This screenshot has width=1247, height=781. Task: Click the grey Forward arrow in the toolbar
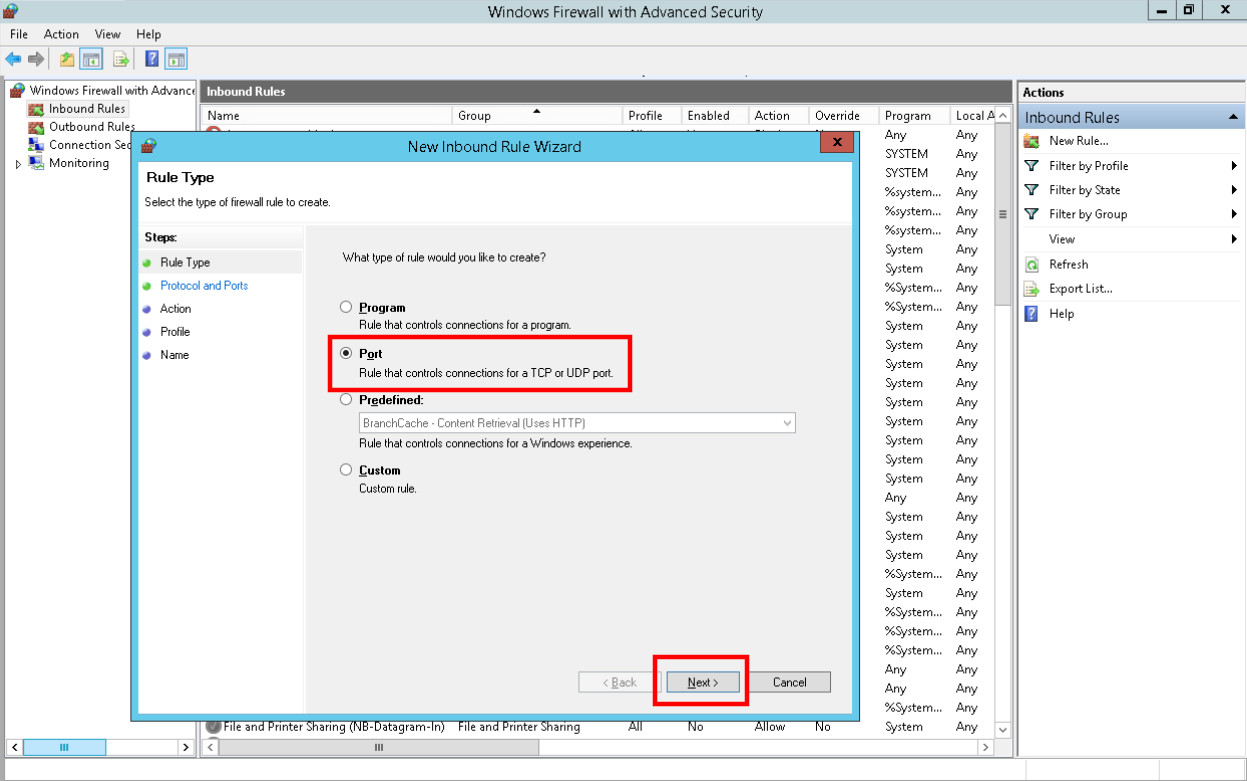pos(36,59)
